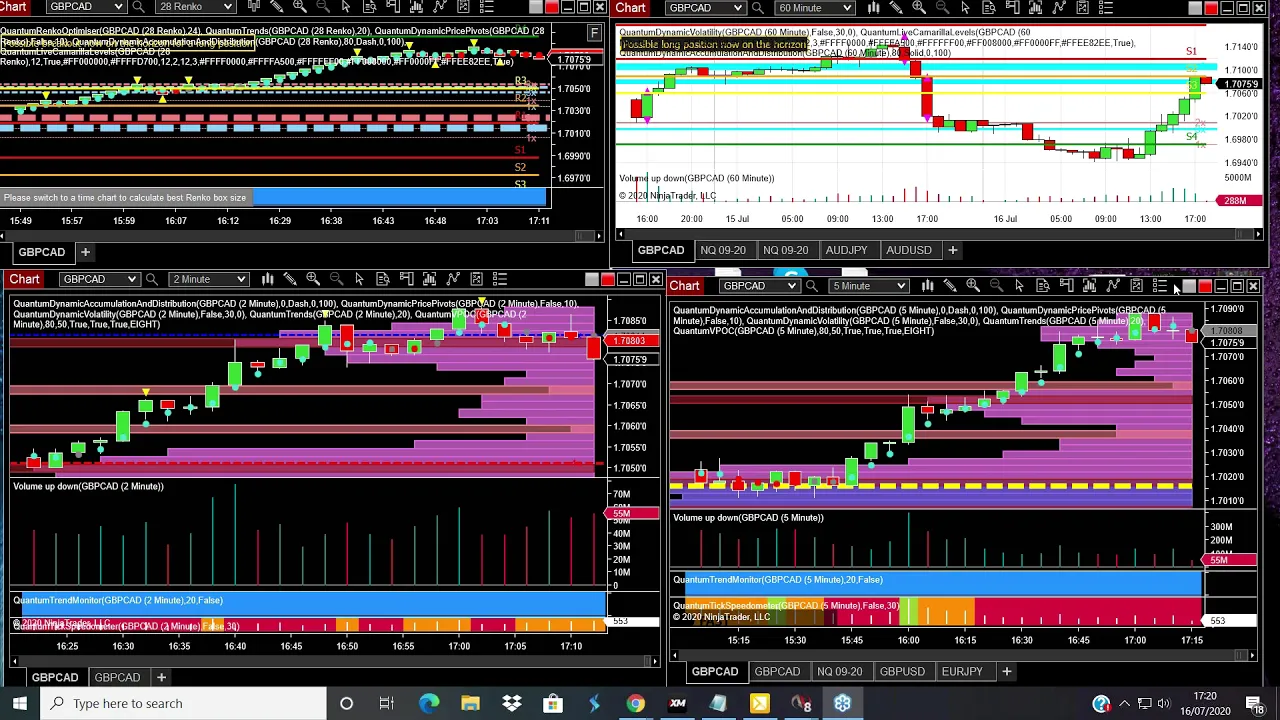Click Windows search box 'Type here to search'

(185, 703)
